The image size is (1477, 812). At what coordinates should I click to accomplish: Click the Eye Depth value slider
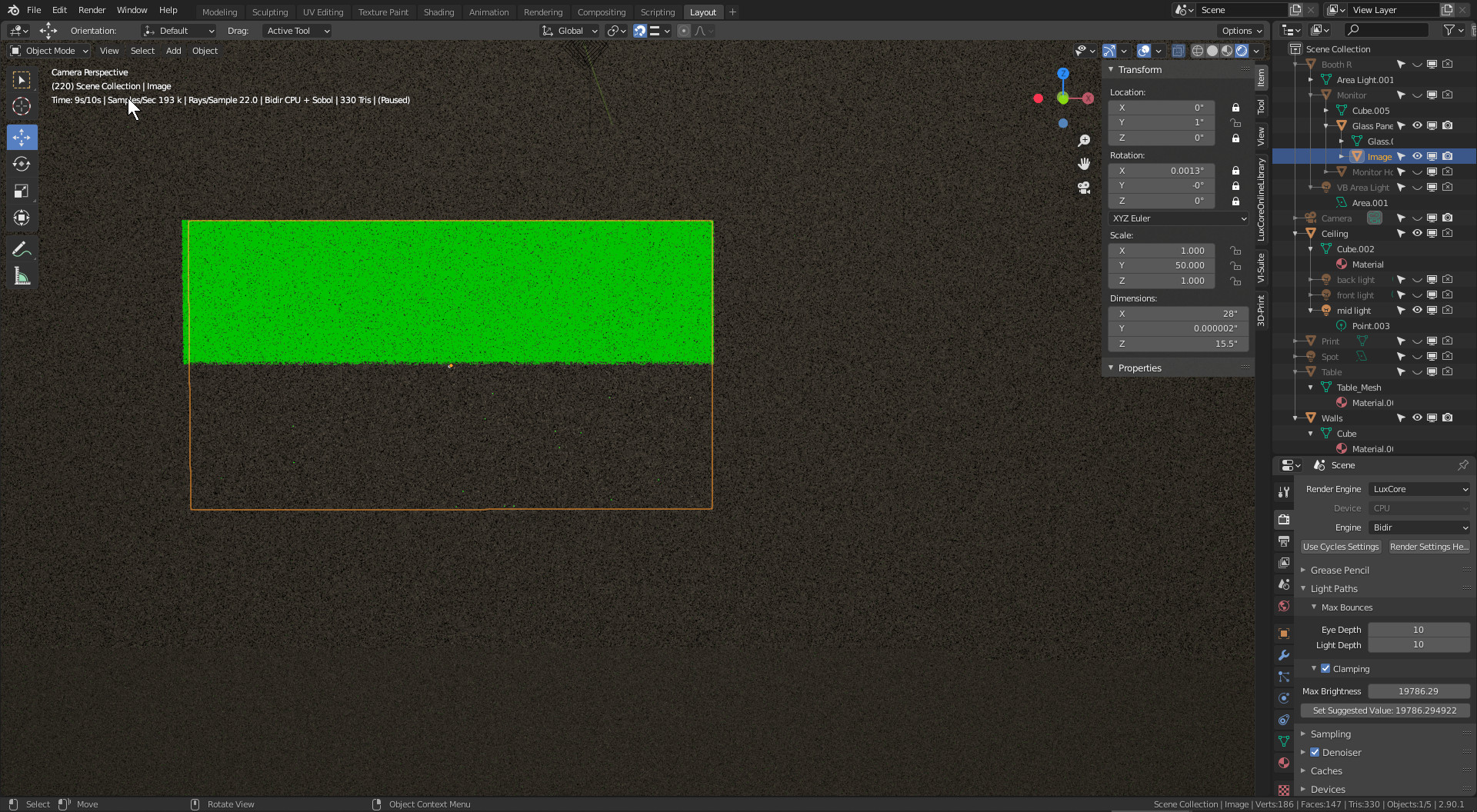click(x=1418, y=630)
